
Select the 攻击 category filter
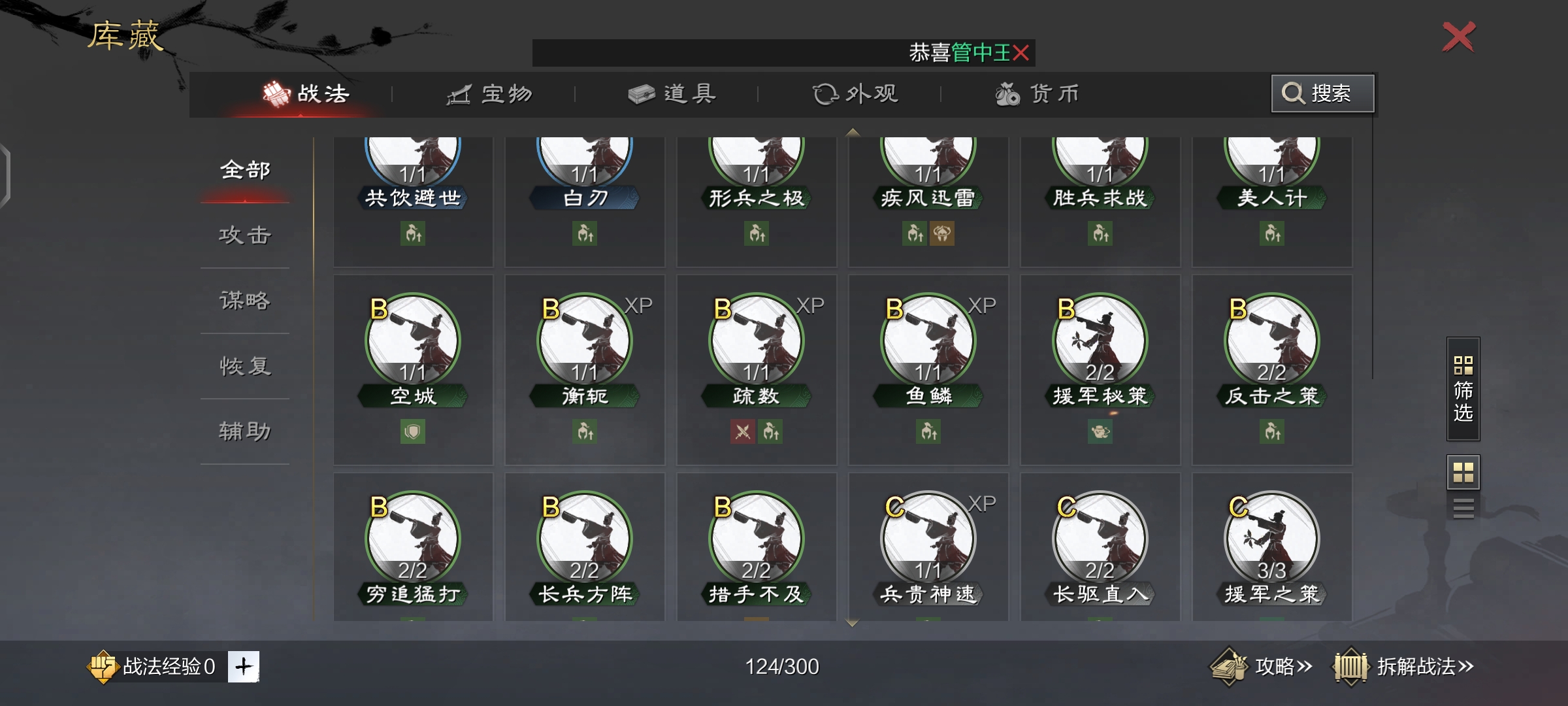245,235
